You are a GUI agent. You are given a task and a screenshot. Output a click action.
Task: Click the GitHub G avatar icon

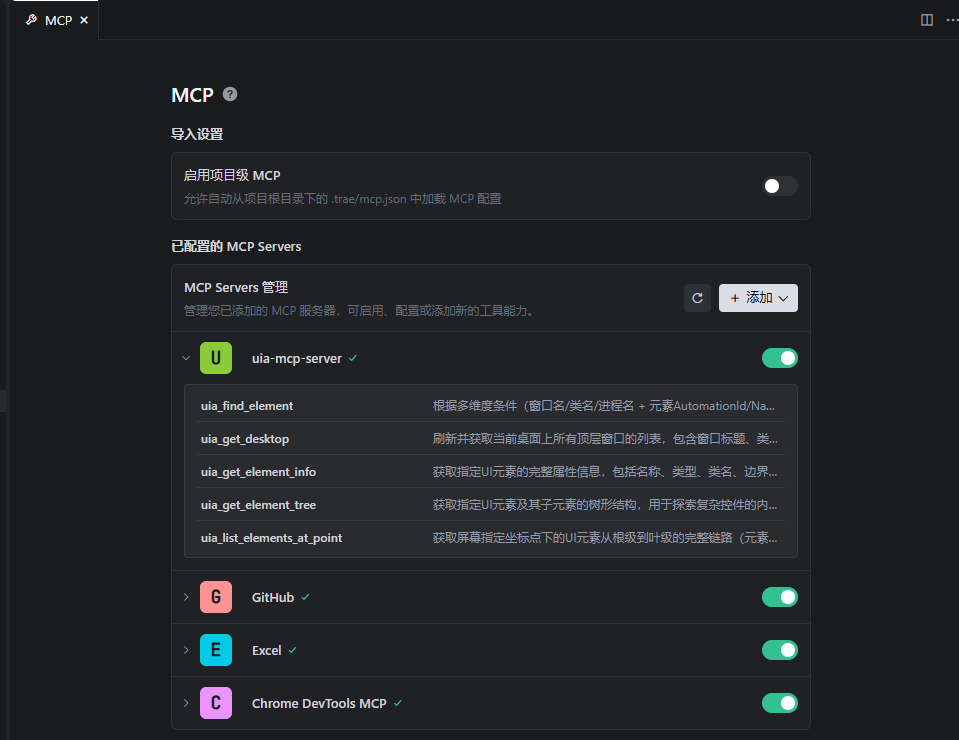pyautogui.click(x=216, y=597)
